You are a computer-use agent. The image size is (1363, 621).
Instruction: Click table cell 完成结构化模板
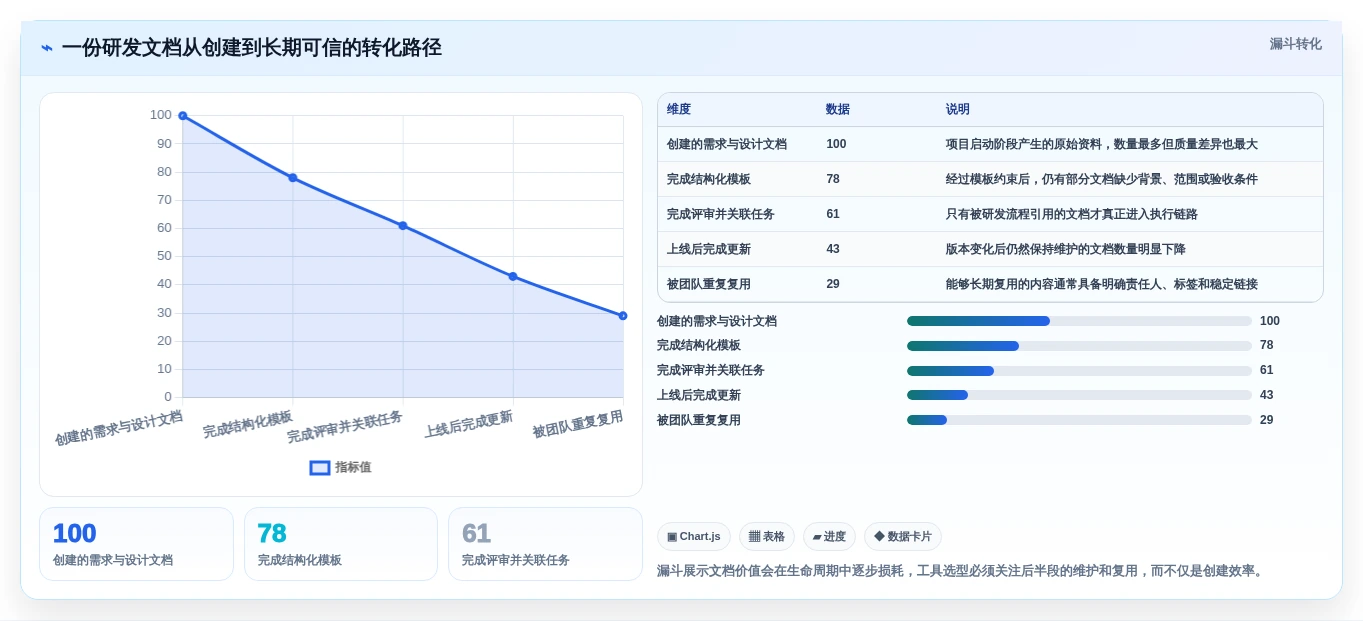coord(709,179)
